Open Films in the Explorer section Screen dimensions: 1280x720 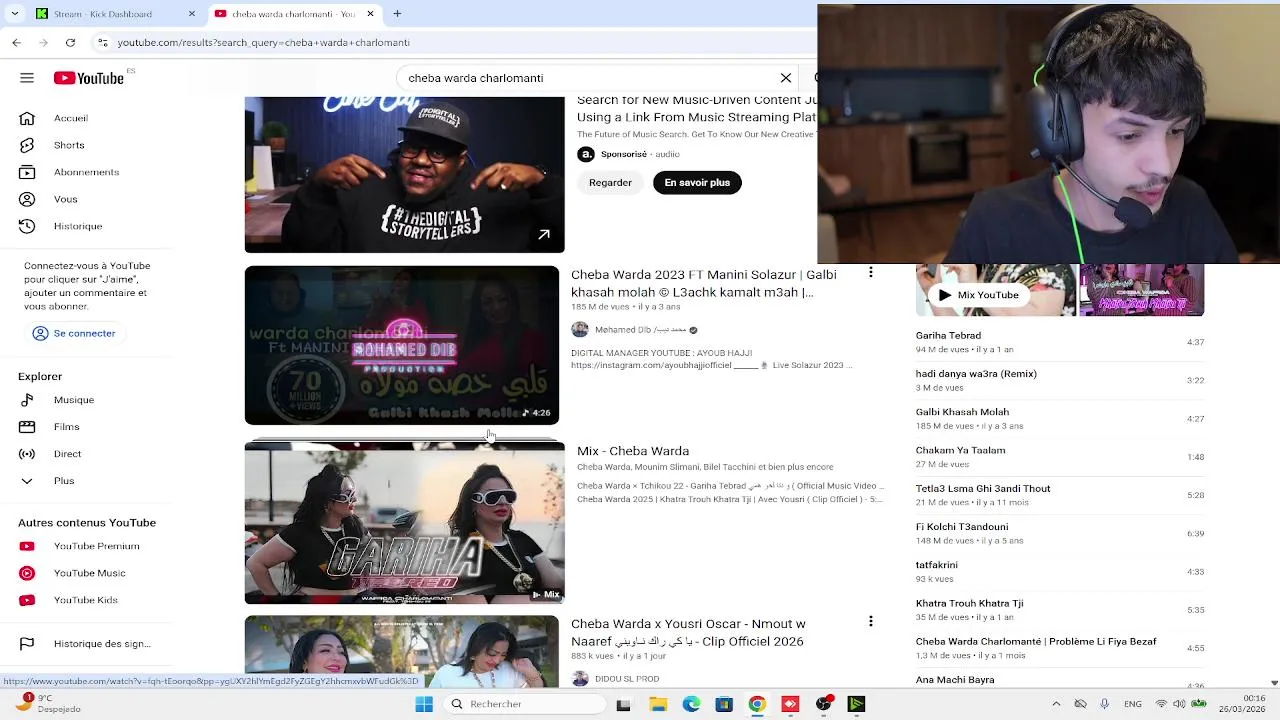click(x=66, y=427)
